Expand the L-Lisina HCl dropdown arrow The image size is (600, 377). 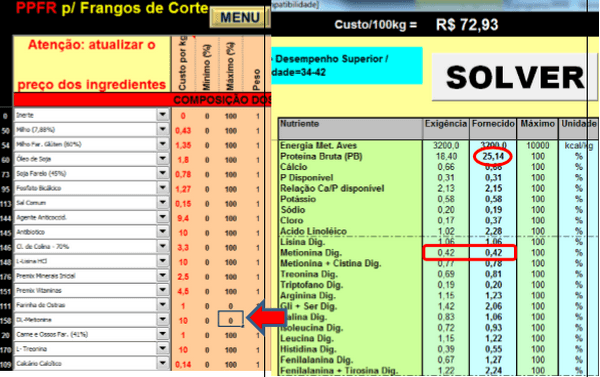(x=163, y=261)
